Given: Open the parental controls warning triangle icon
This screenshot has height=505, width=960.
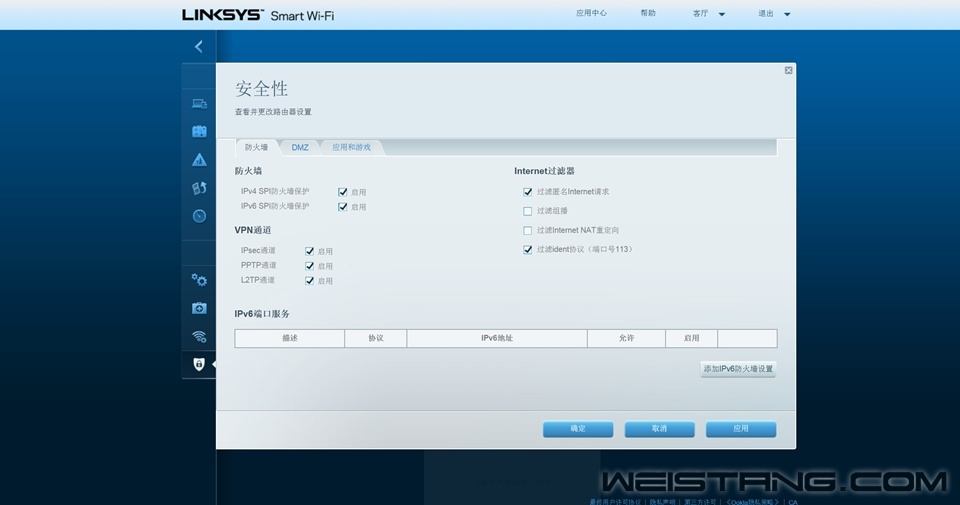Looking at the screenshot, I should [x=199, y=160].
